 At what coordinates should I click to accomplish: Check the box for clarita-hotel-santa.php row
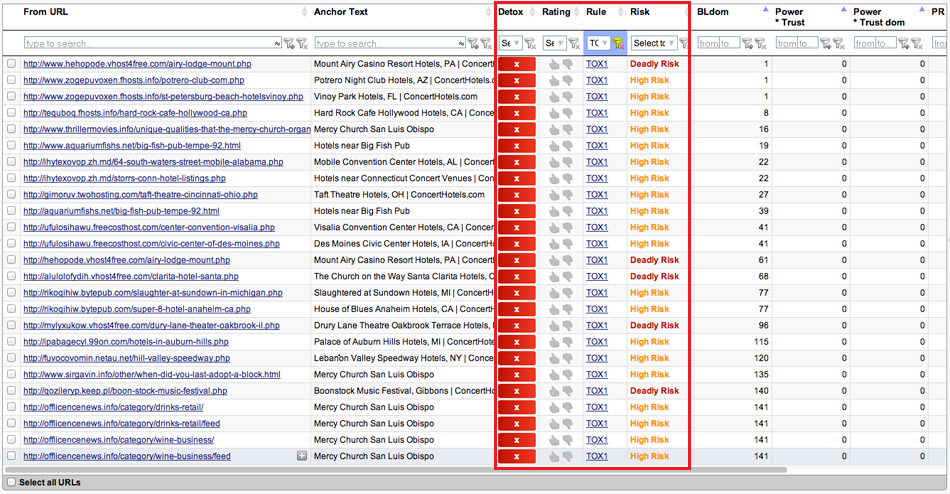point(12,276)
